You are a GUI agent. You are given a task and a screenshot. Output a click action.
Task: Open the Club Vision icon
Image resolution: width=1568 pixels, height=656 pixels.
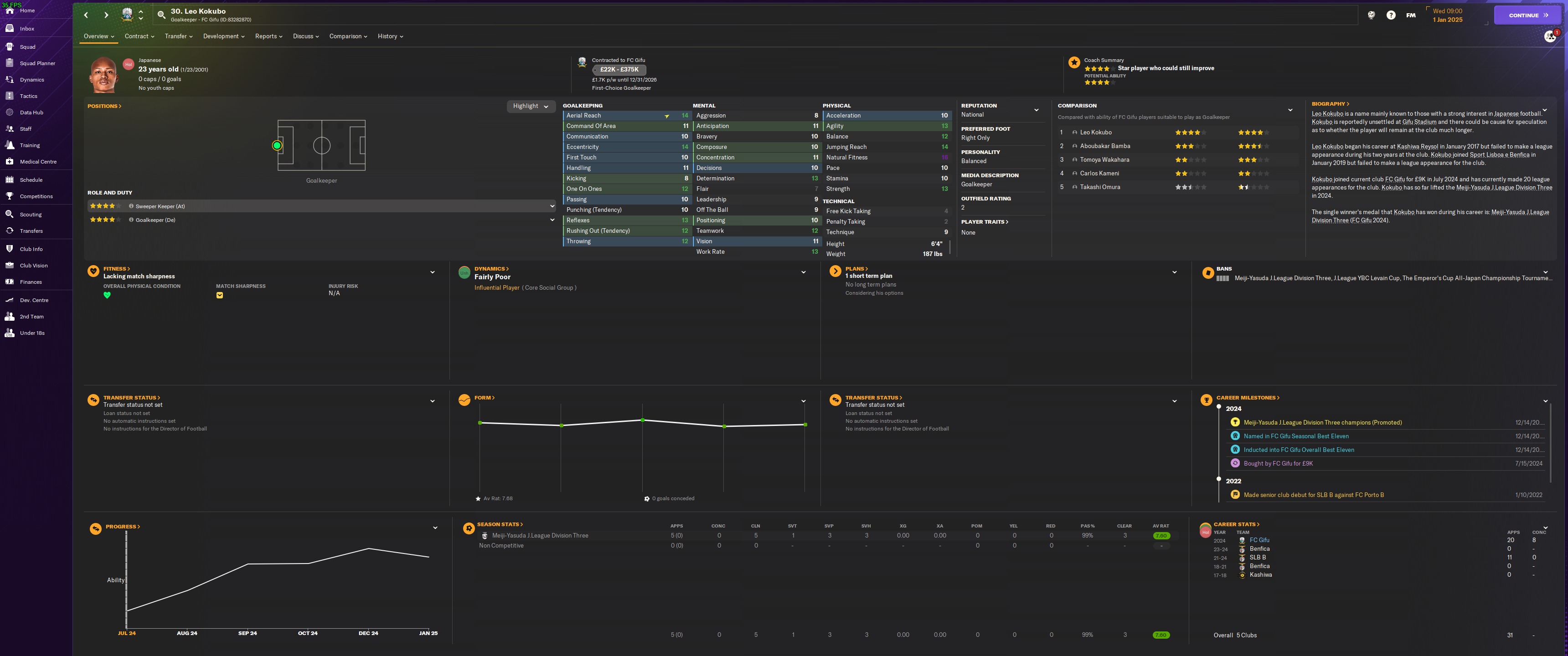click(10, 266)
